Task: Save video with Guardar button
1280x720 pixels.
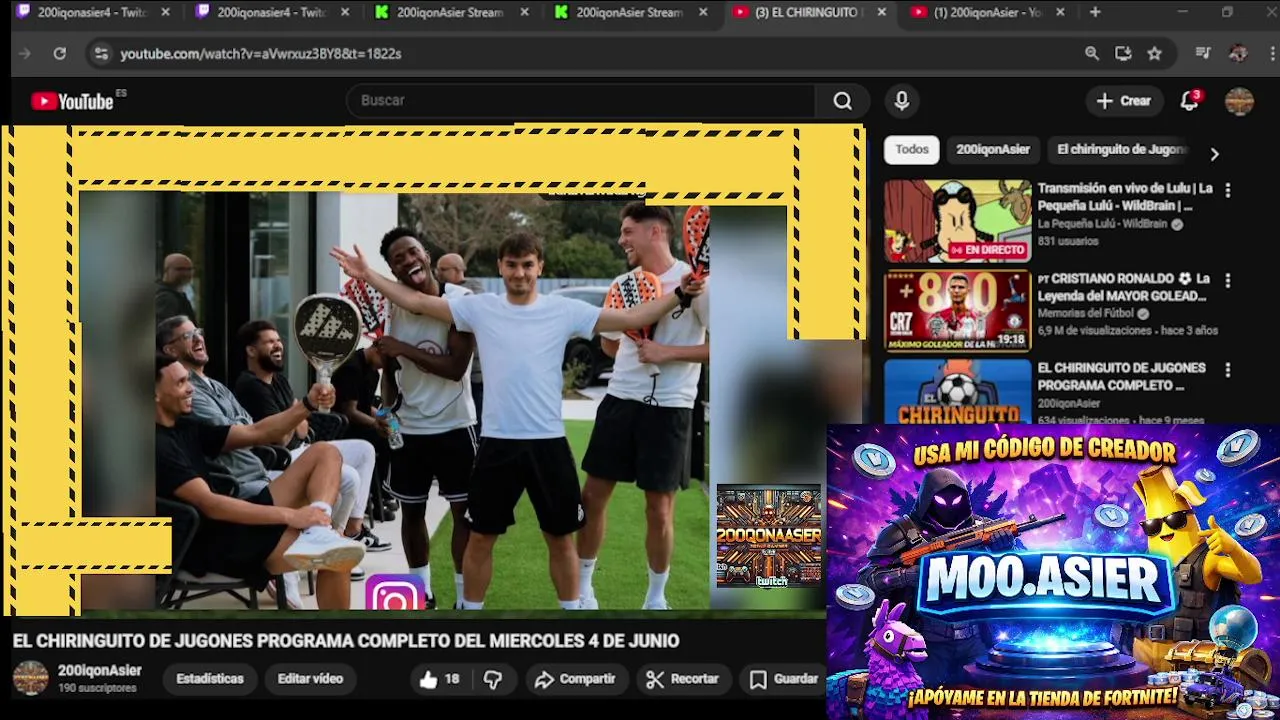Action: tap(784, 679)
